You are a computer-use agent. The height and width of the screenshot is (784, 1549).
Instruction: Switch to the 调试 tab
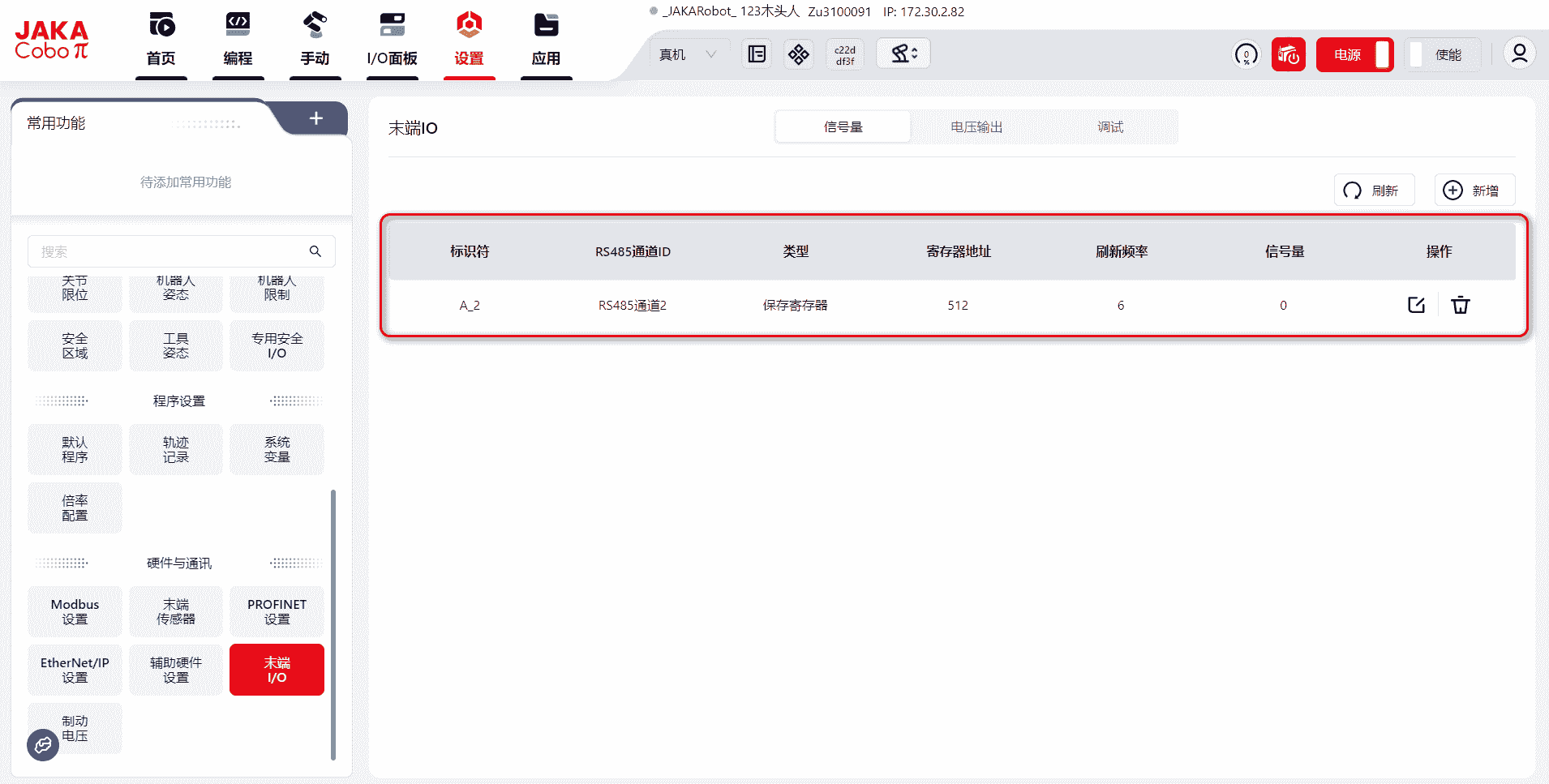pyautogui.click(x=1110, y=127)
